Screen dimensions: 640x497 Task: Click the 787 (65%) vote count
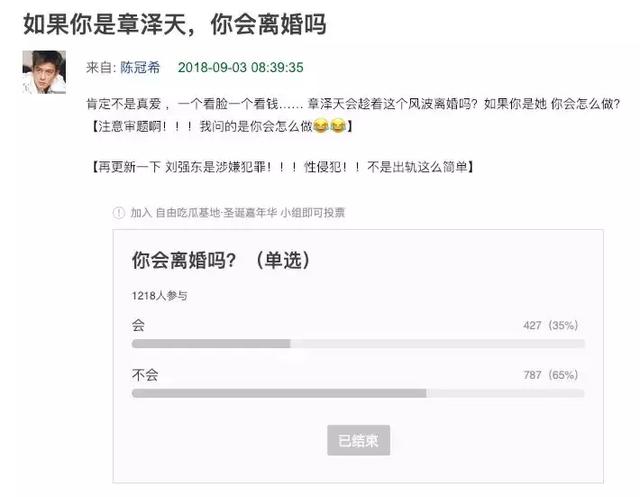(550, 376)
